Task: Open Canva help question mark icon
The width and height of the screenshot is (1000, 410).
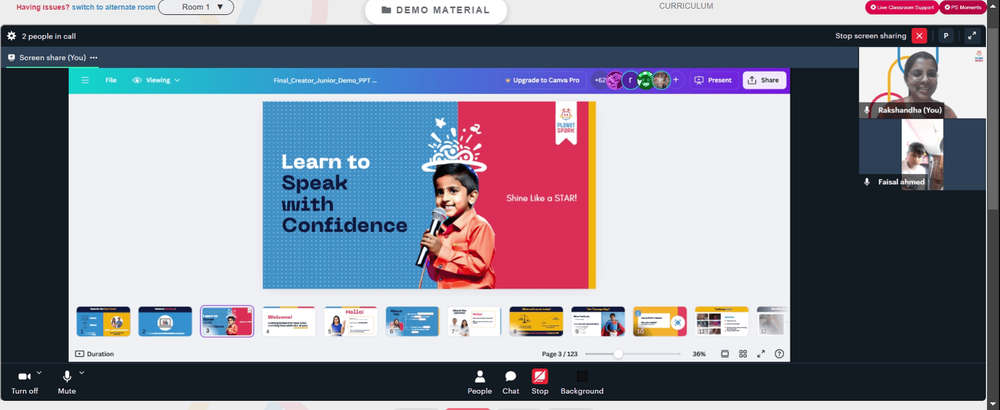Action: [x=779, y=354]
